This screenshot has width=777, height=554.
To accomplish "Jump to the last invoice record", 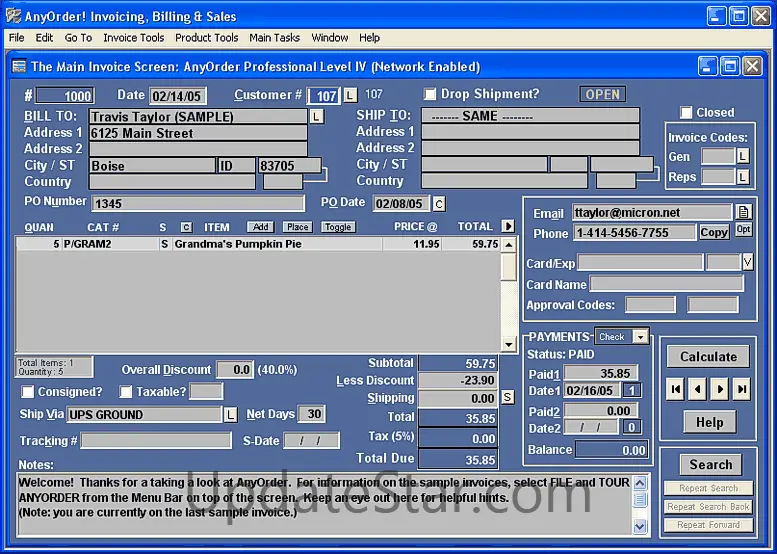I will pyautogui.click(x=741, y=390).
